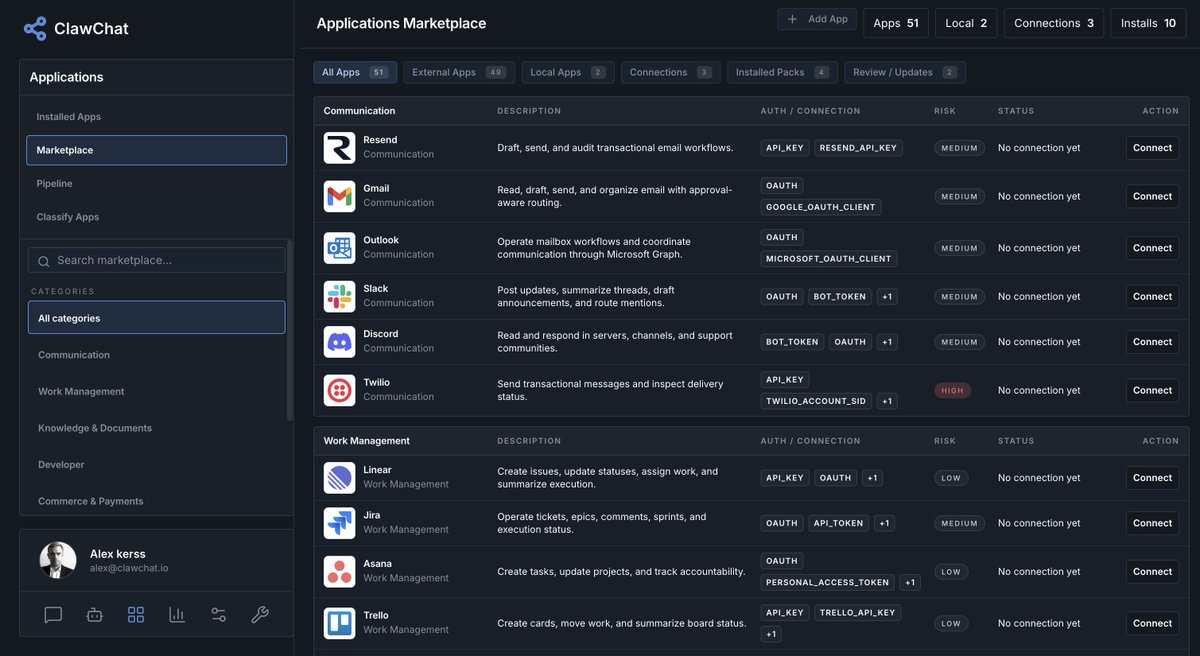Click the HIGH risk badge for Twilio
Viewport: 1200px width, 656px height.
coord(952,391)
